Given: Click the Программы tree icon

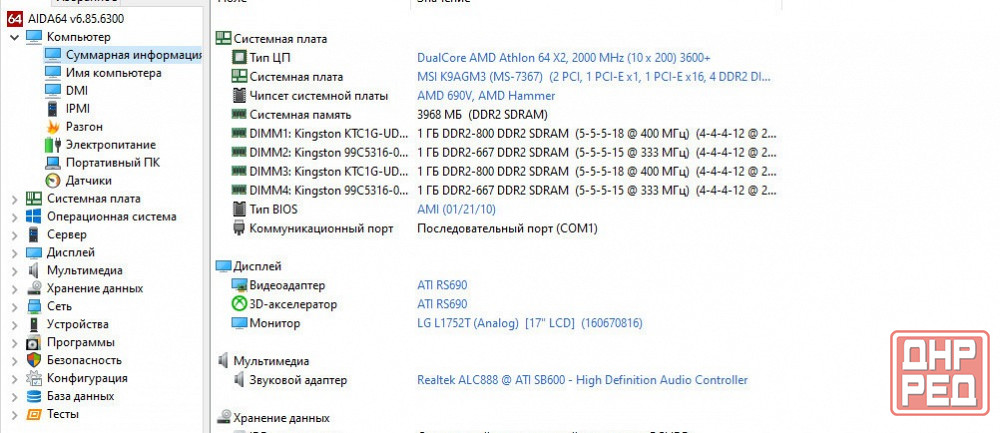Looking at the screenshot, I should [x=34, y=342].
